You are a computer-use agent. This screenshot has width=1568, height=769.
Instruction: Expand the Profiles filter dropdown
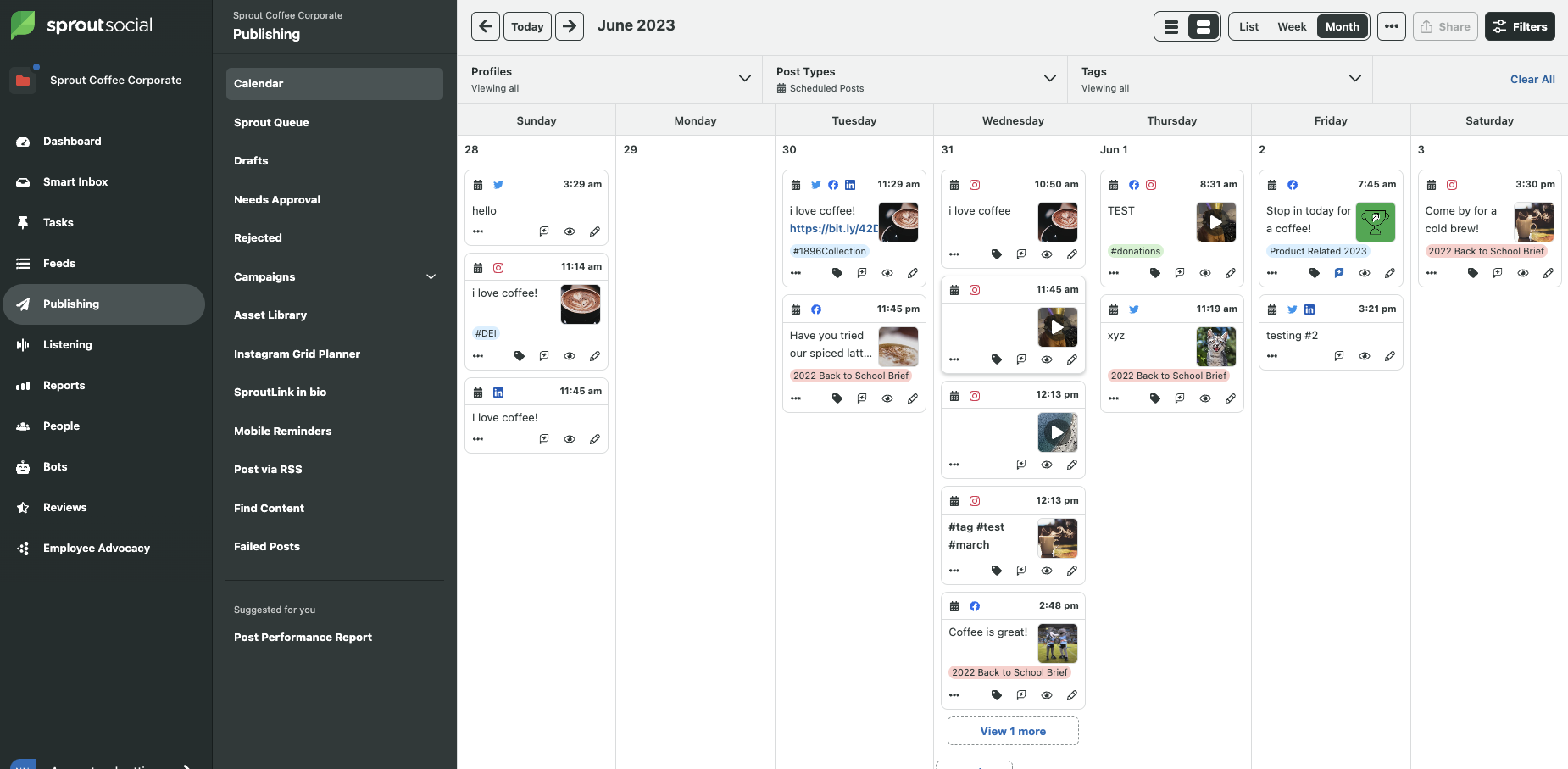(744, 79)
